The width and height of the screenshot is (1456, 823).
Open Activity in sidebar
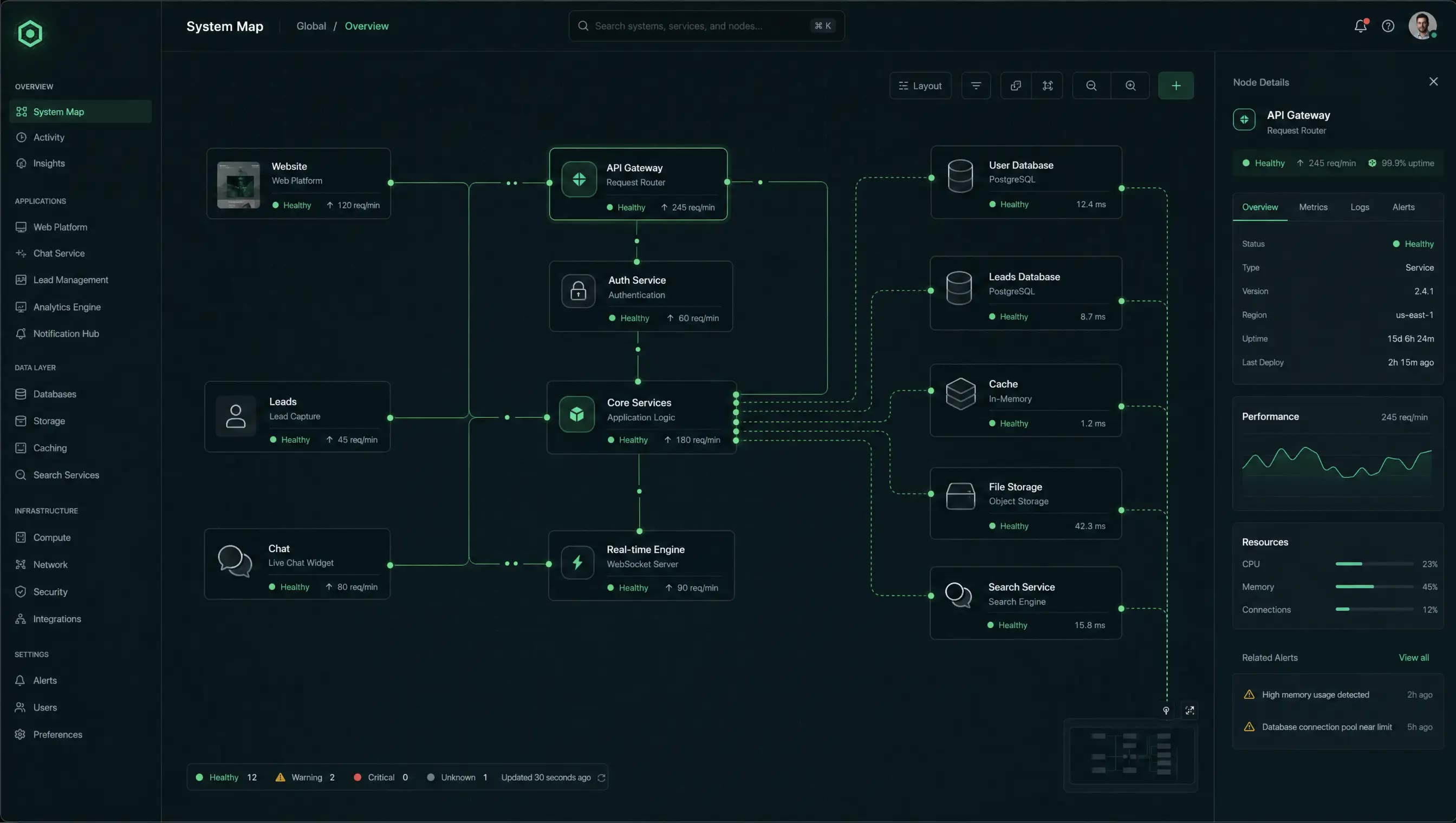click(80, 138)
